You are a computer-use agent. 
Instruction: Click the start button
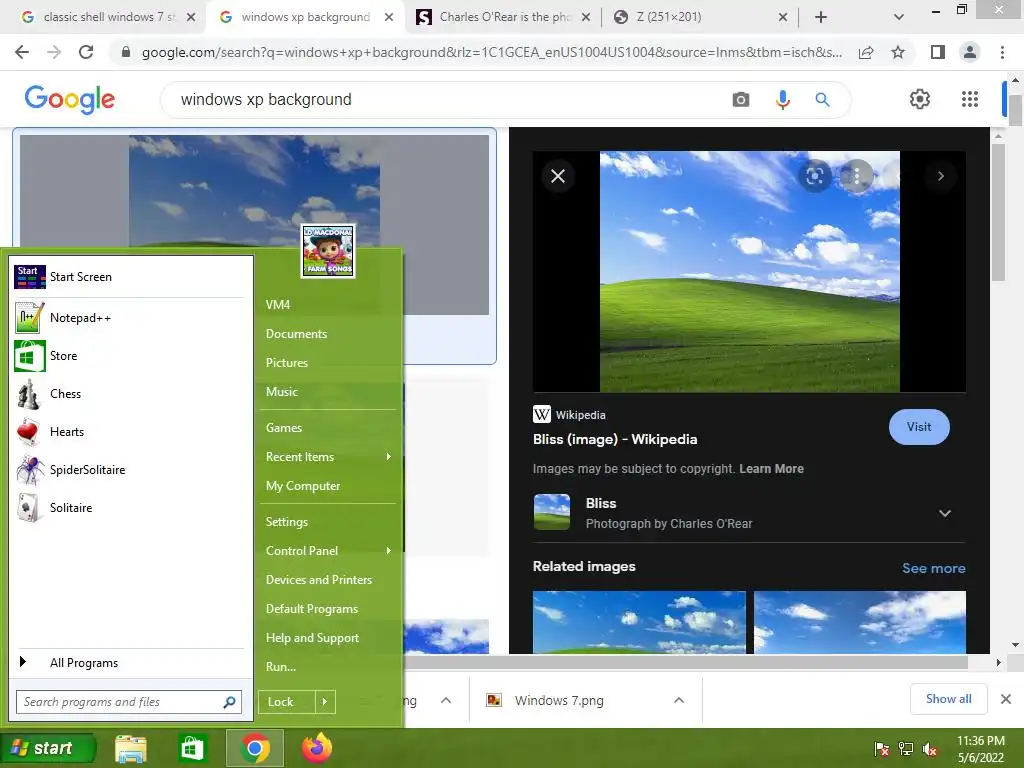pos(48,748)
